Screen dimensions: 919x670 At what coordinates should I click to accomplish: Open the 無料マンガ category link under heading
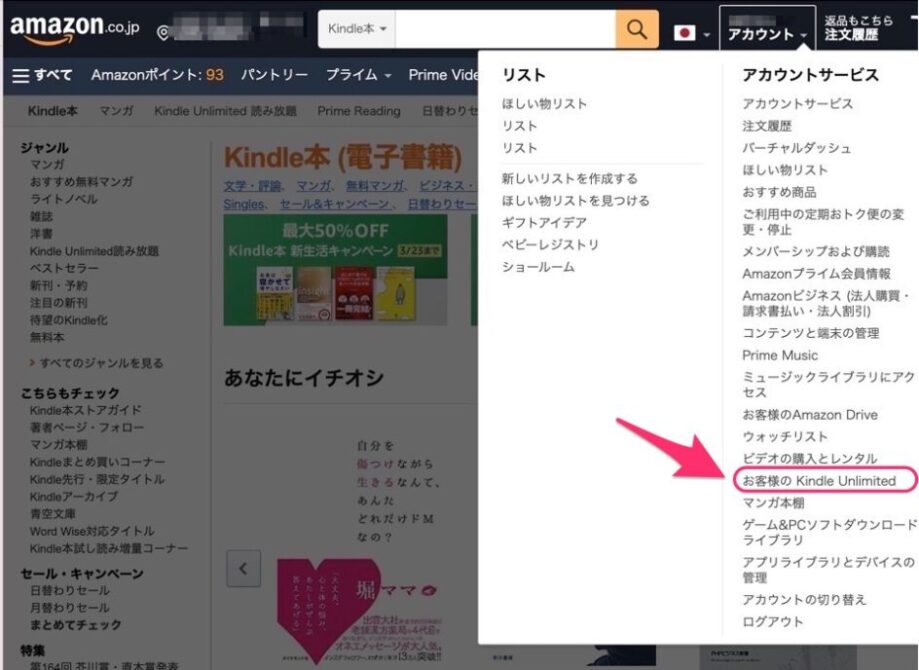pyautogui.click(x=375, y=186)
